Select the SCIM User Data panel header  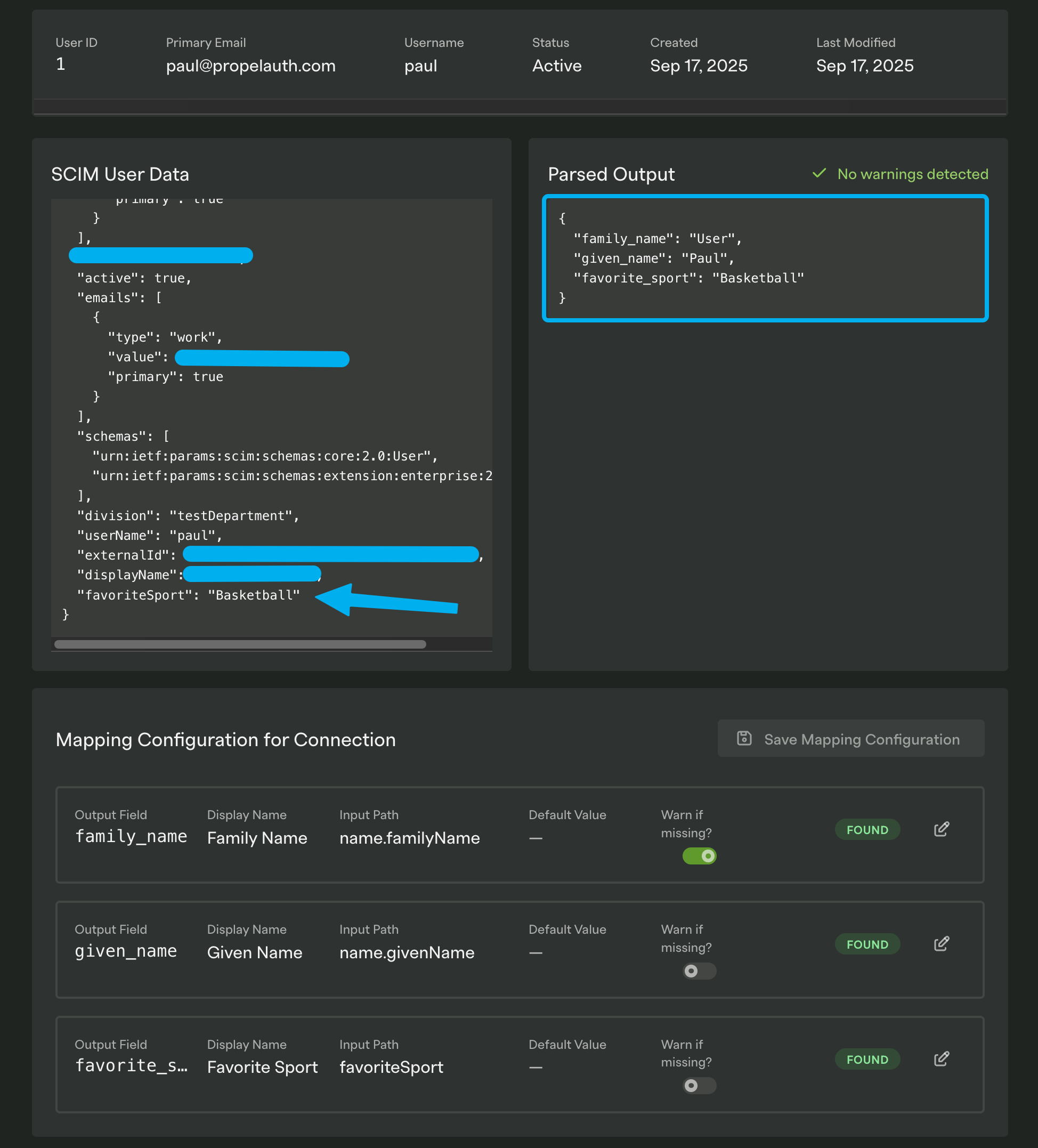[x=120, y=174]
